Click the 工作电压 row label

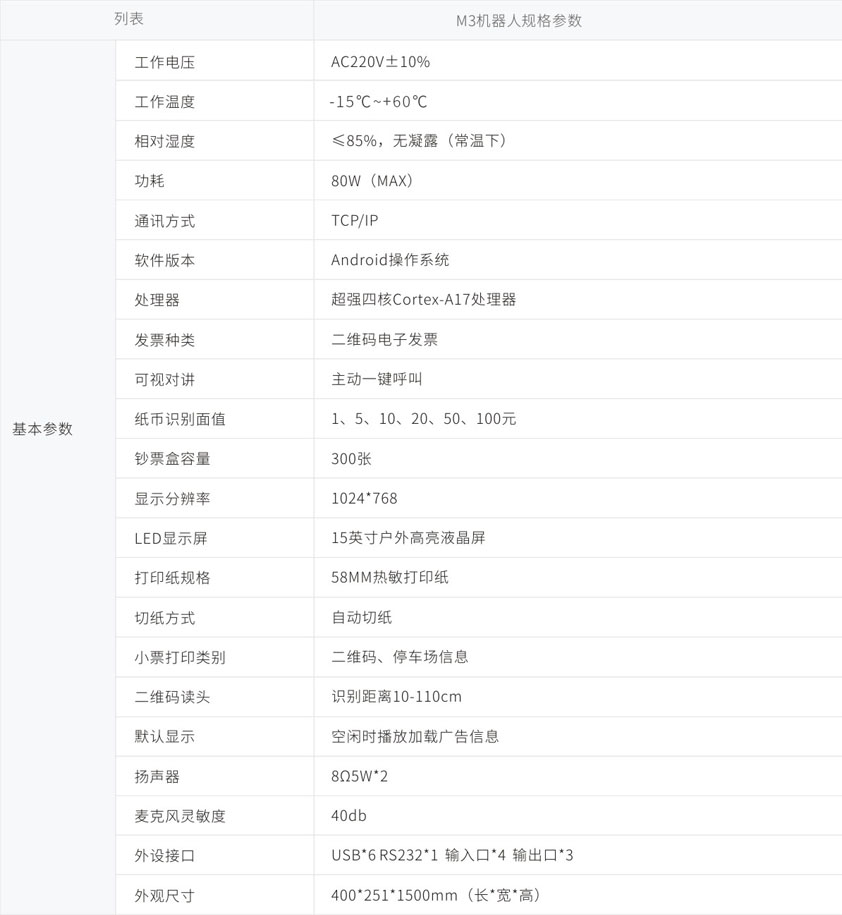165,62
